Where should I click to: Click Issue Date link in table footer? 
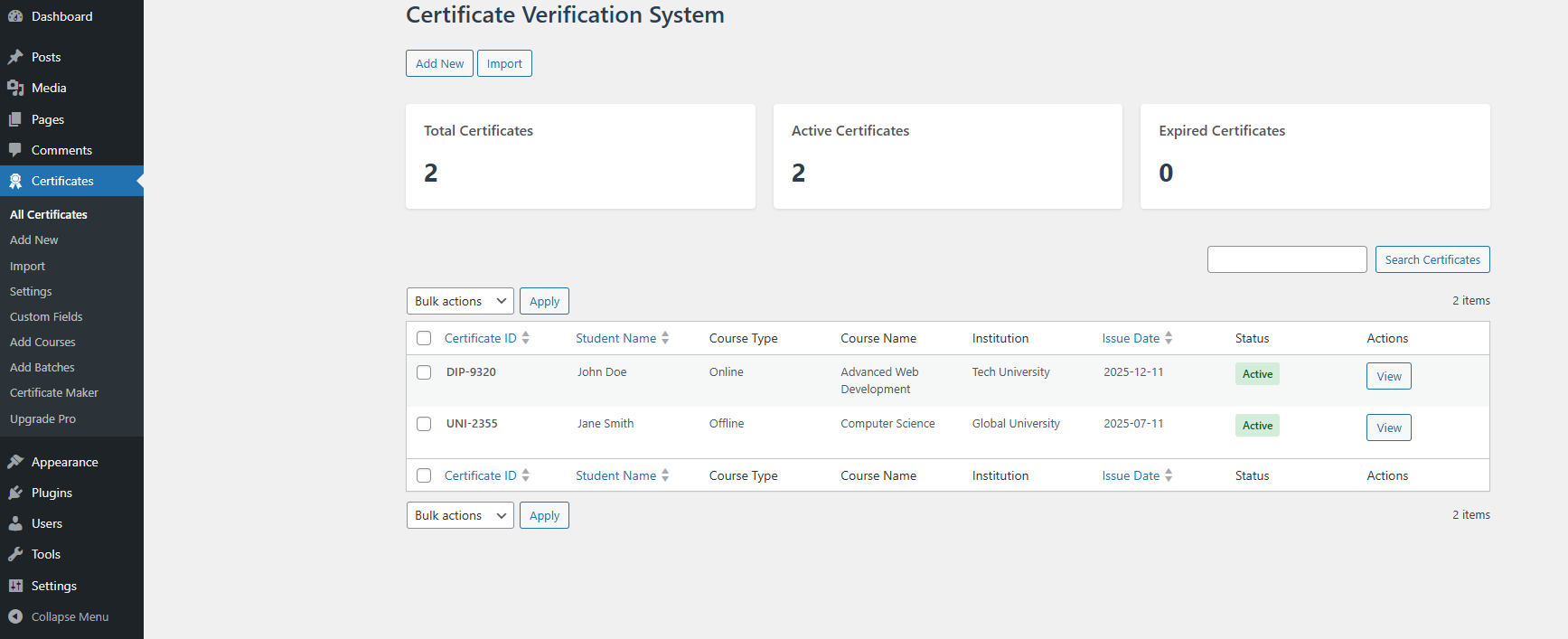point(1131,475)
